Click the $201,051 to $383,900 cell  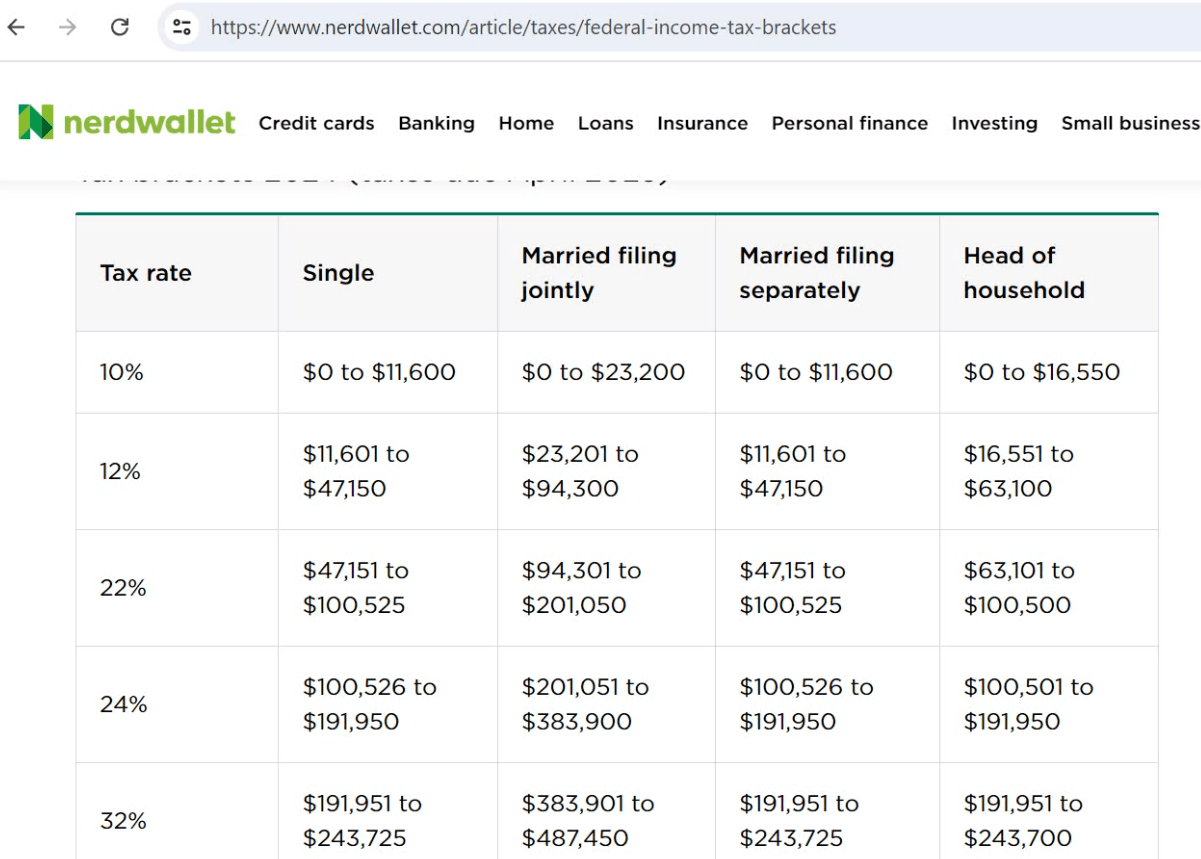(607, 704)
